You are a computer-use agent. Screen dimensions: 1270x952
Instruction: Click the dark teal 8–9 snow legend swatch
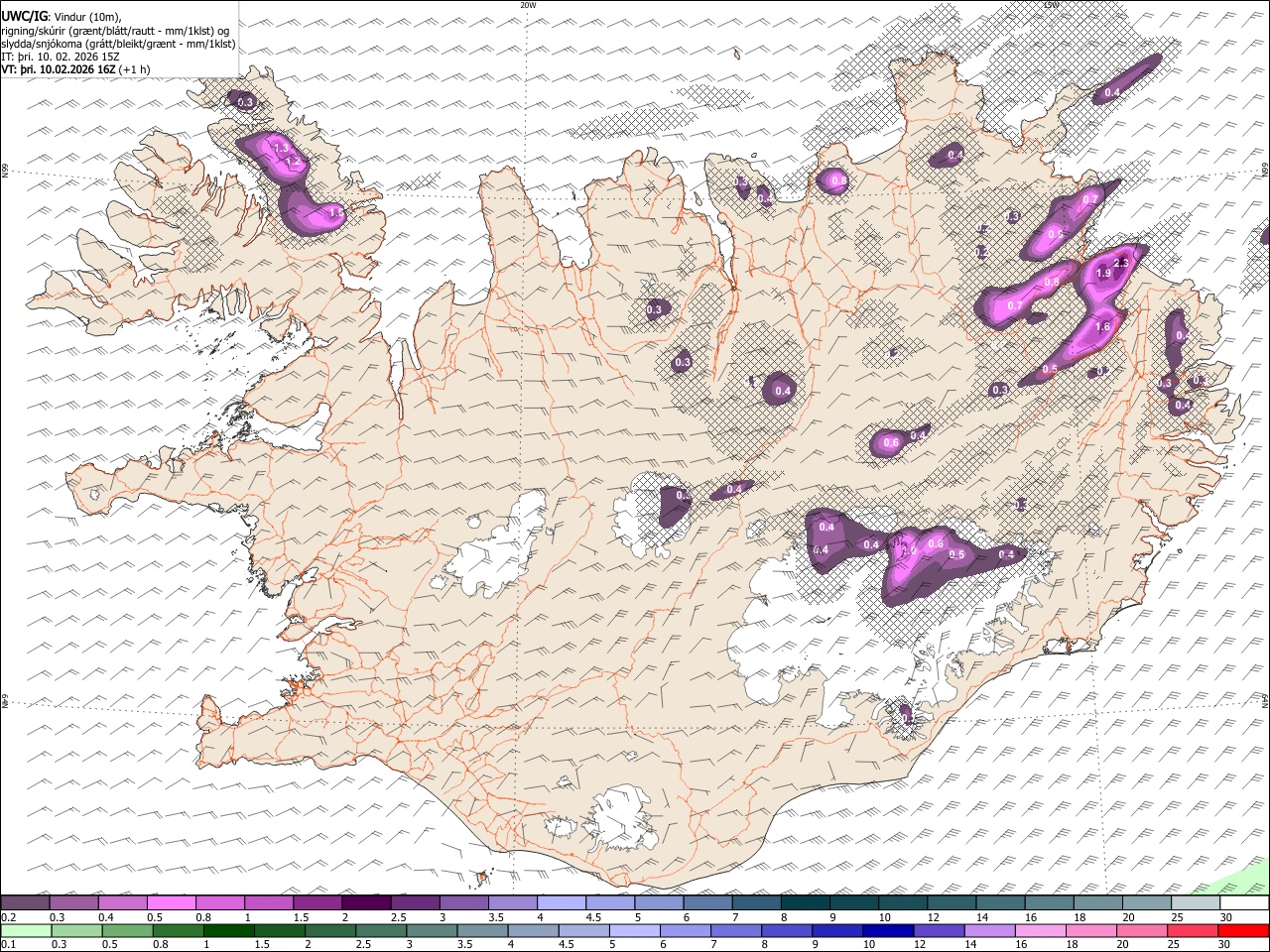coord(806,902)
